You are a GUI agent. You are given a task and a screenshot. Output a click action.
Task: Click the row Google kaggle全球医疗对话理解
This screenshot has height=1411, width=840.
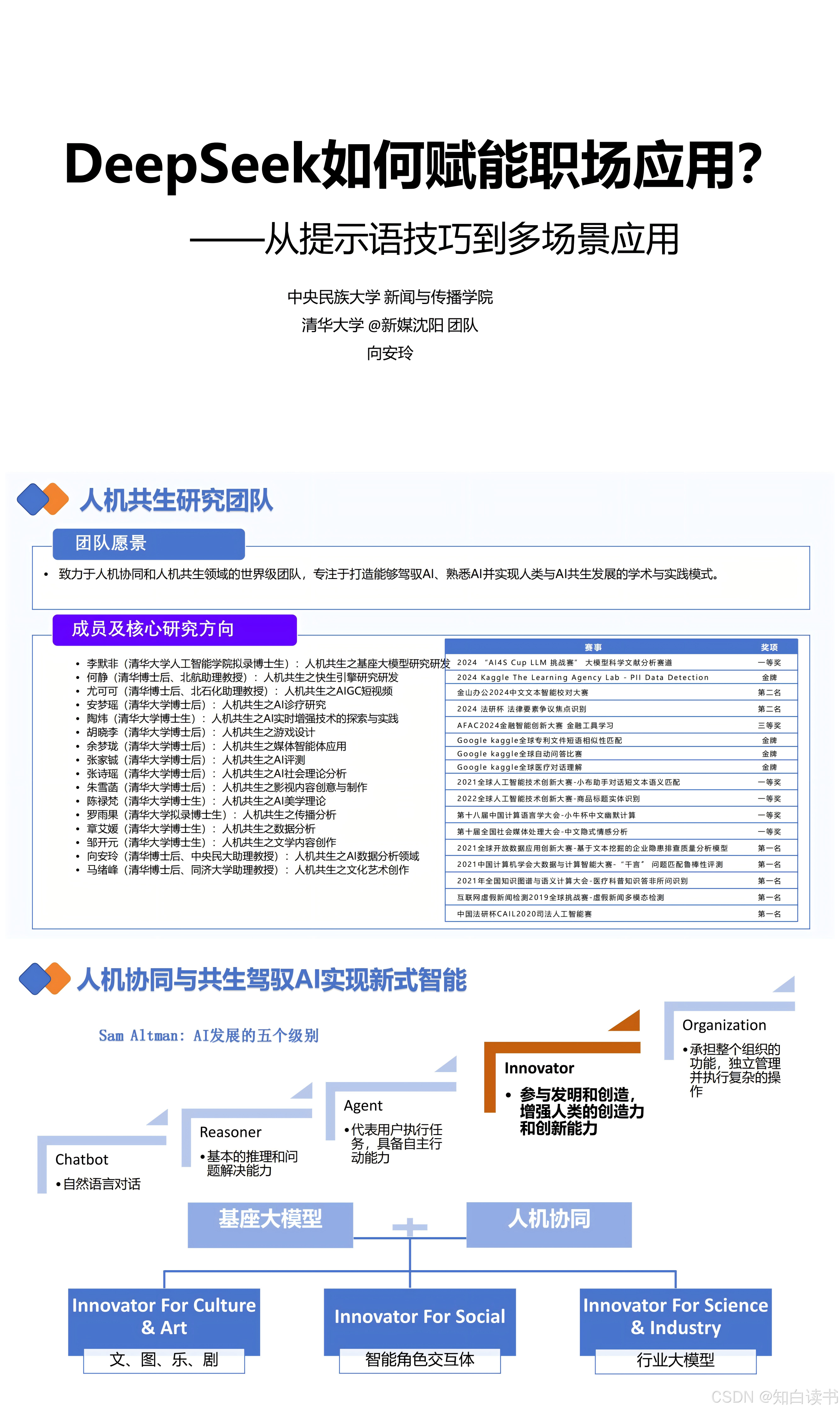621,767
